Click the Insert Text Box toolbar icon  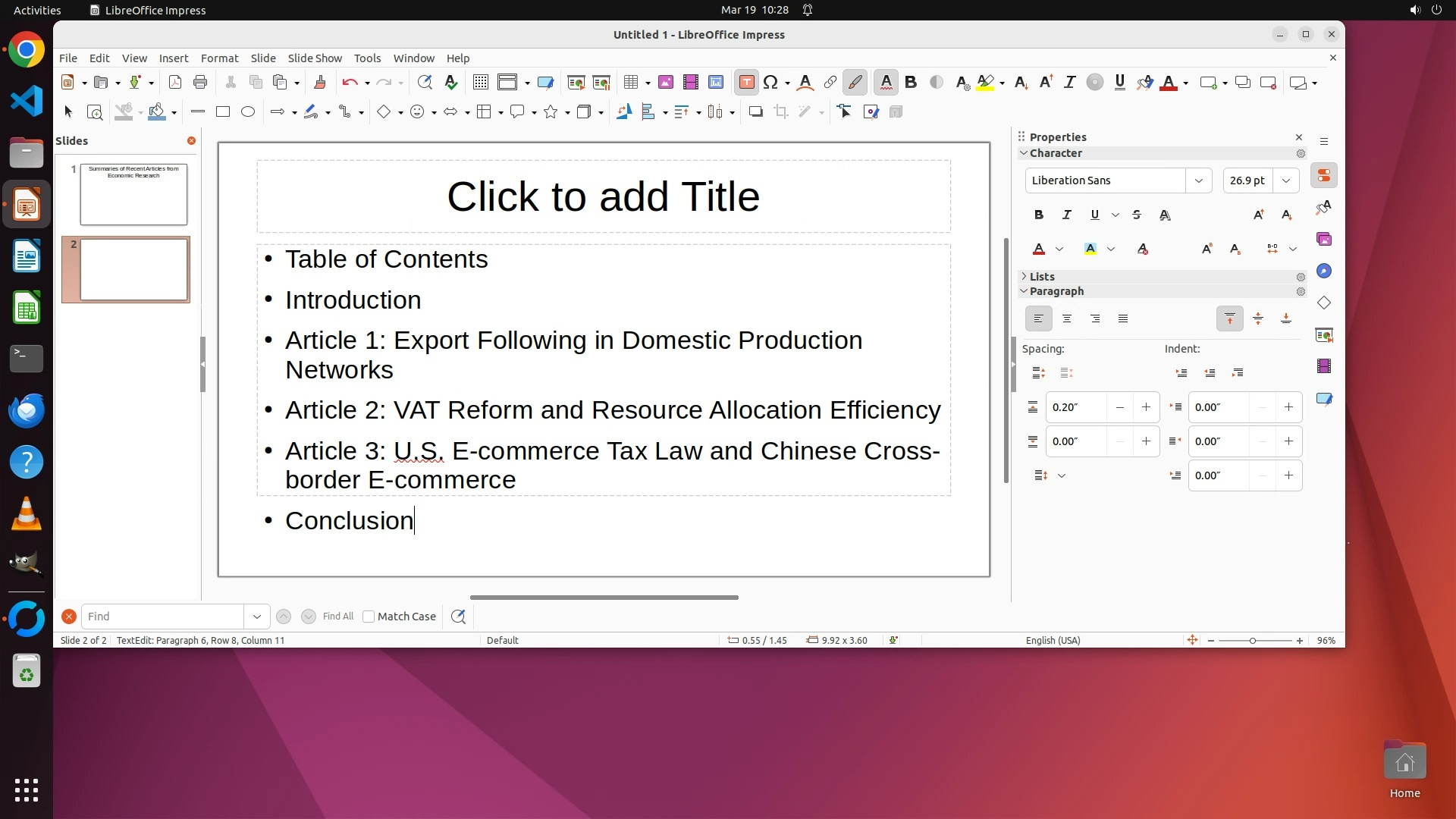pyautogui.click(x=746, y=83)
